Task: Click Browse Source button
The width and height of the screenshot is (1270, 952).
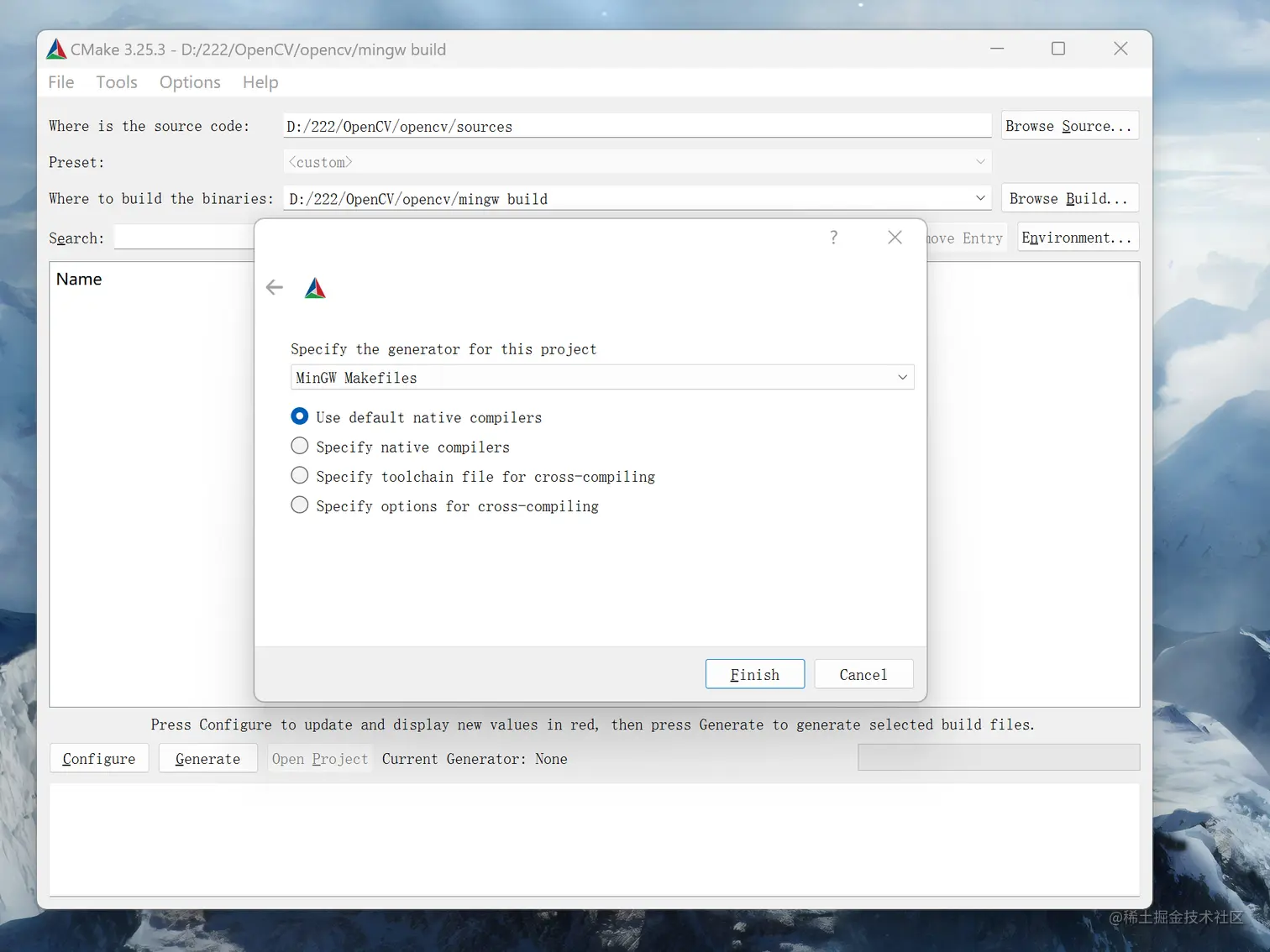Action: pyautogui.click(x=1069, y=126)
